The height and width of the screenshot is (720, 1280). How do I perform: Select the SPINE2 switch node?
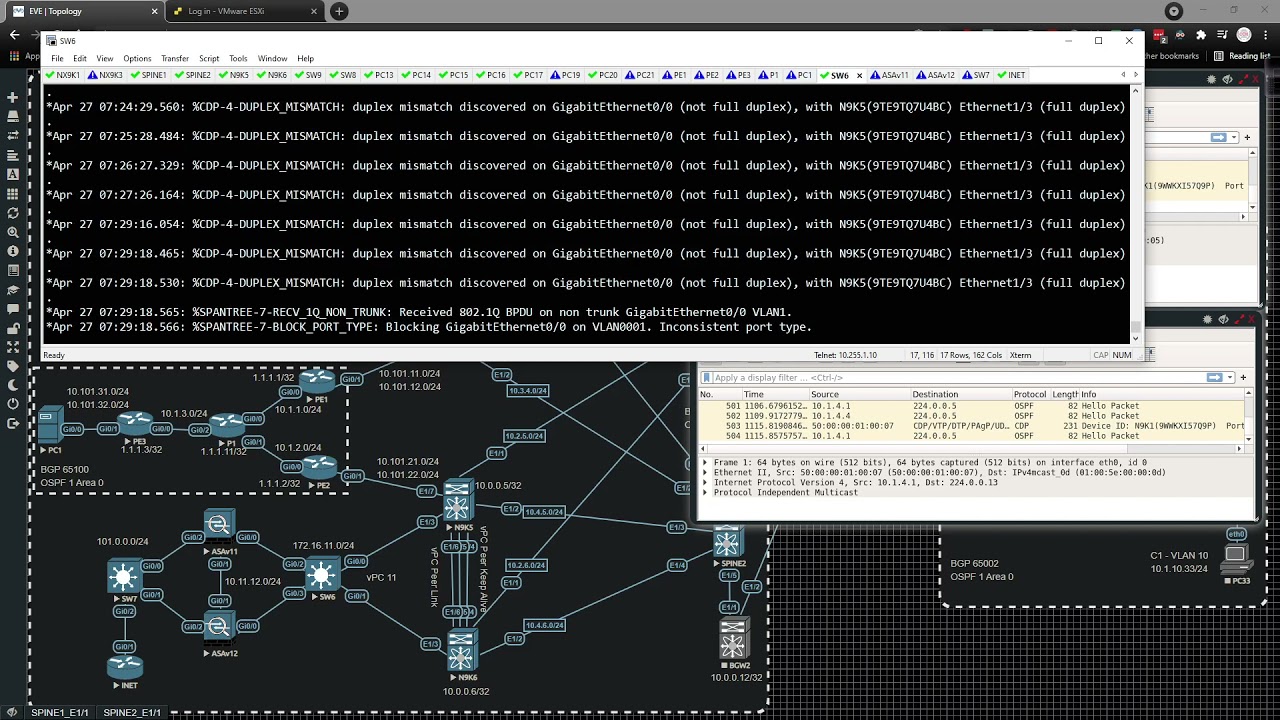point(727,543)
